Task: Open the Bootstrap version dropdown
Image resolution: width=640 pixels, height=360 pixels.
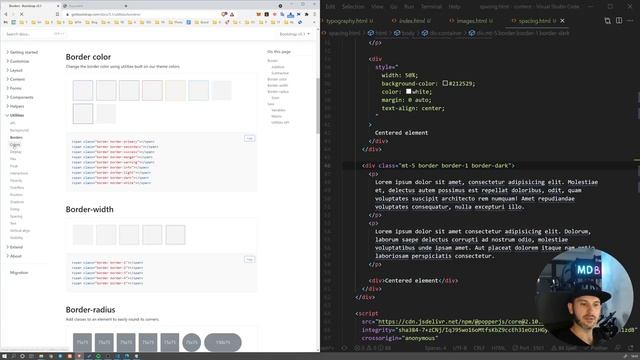Action: tap(294, 34)
